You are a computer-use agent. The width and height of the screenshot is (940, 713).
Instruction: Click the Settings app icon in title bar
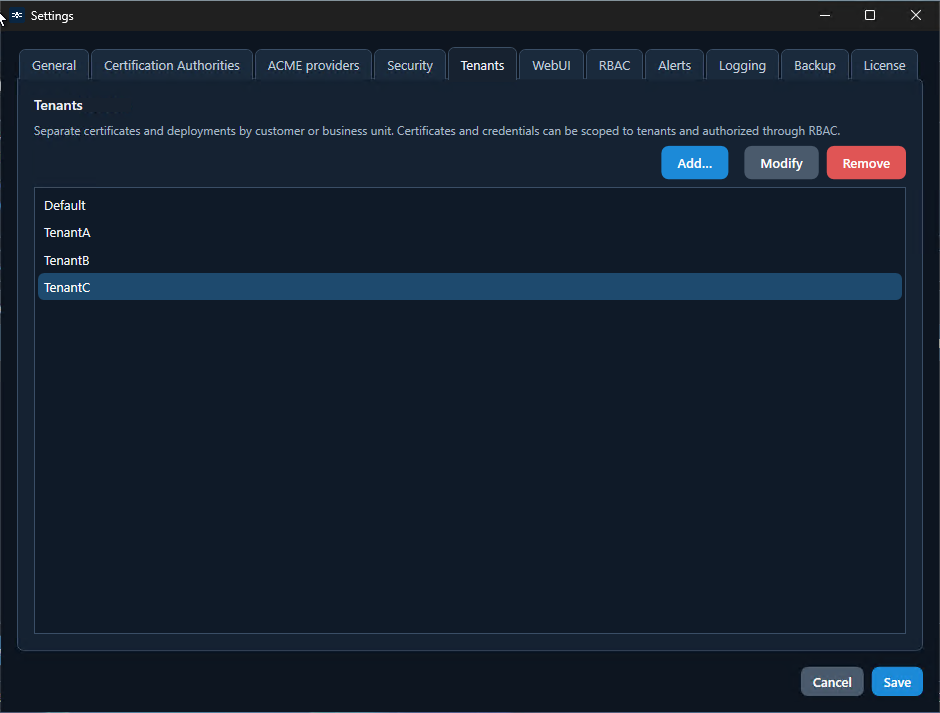pos(17,15)
